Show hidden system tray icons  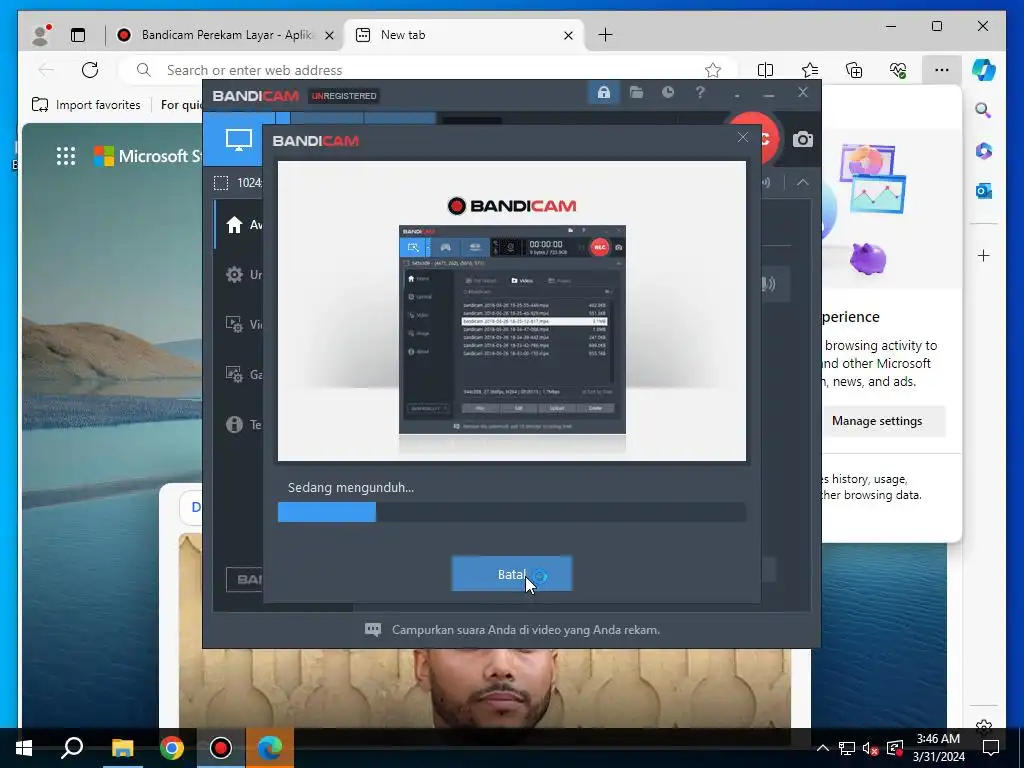click(823, 748)
